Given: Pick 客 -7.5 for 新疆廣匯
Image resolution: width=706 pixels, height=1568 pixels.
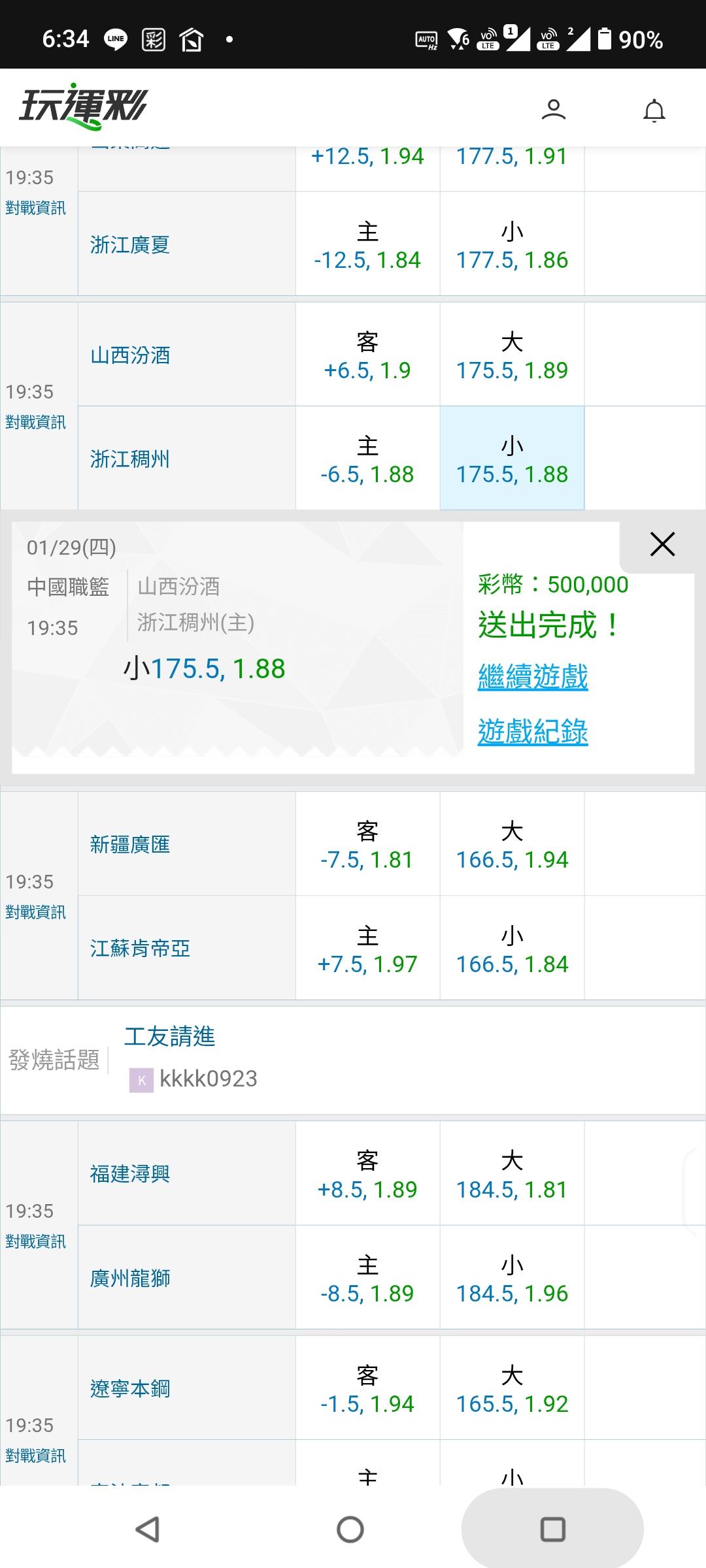Looking at the screenshot, I should point(367,844).
